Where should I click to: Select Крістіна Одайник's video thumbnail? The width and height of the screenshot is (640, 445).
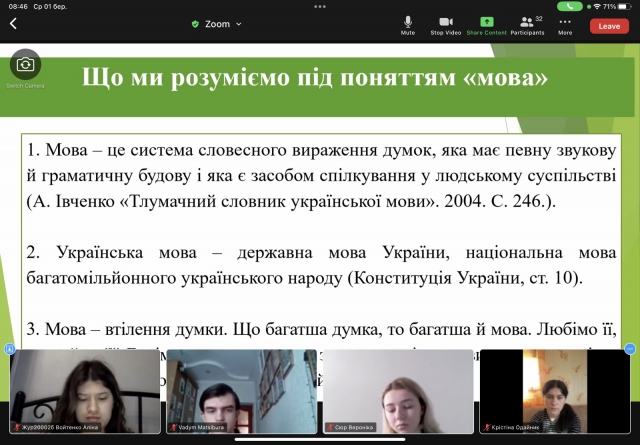click(x=555, y=391)
